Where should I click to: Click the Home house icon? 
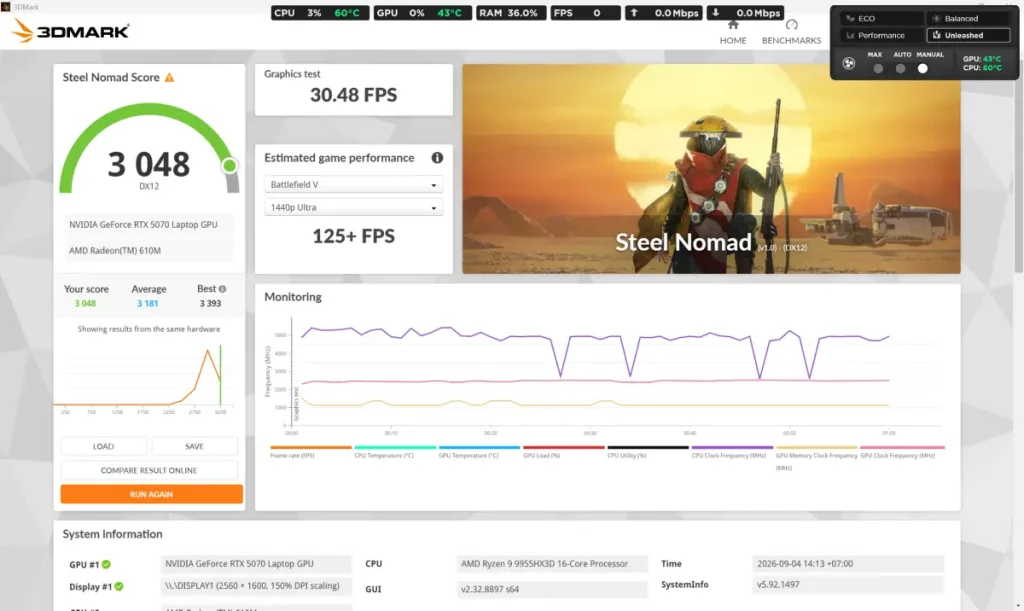[733, 25]
